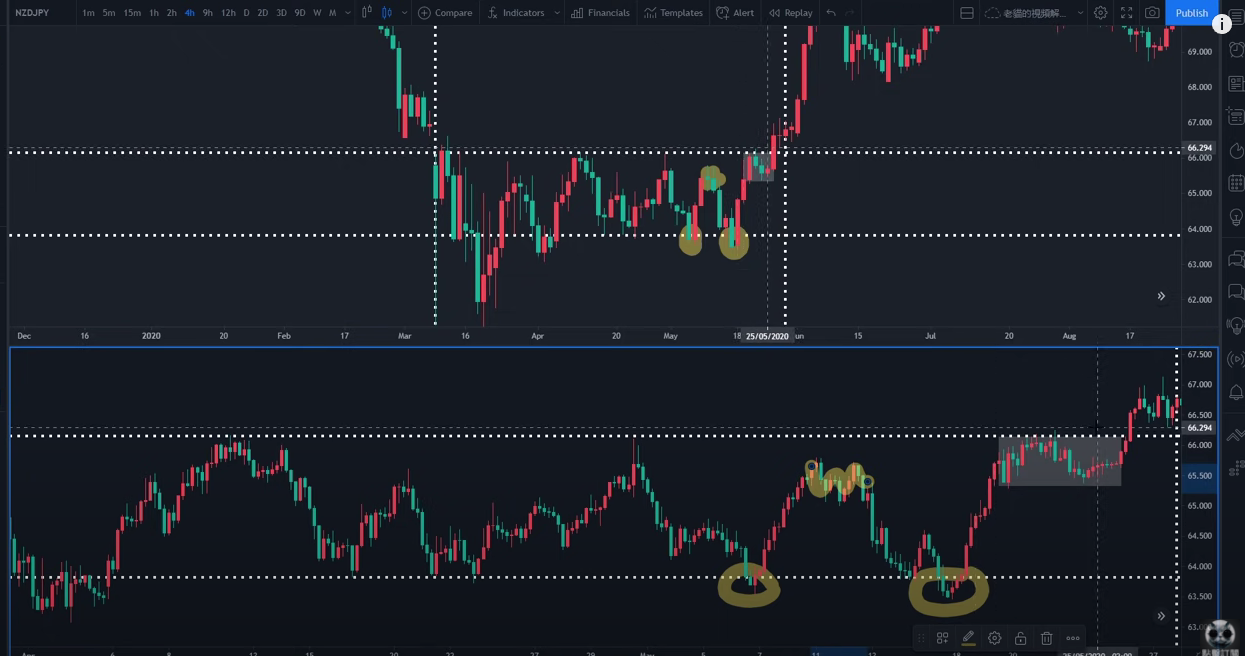Open settings of the selected drawing
This screenshot has height=656, width=1245.
(994, 638)
